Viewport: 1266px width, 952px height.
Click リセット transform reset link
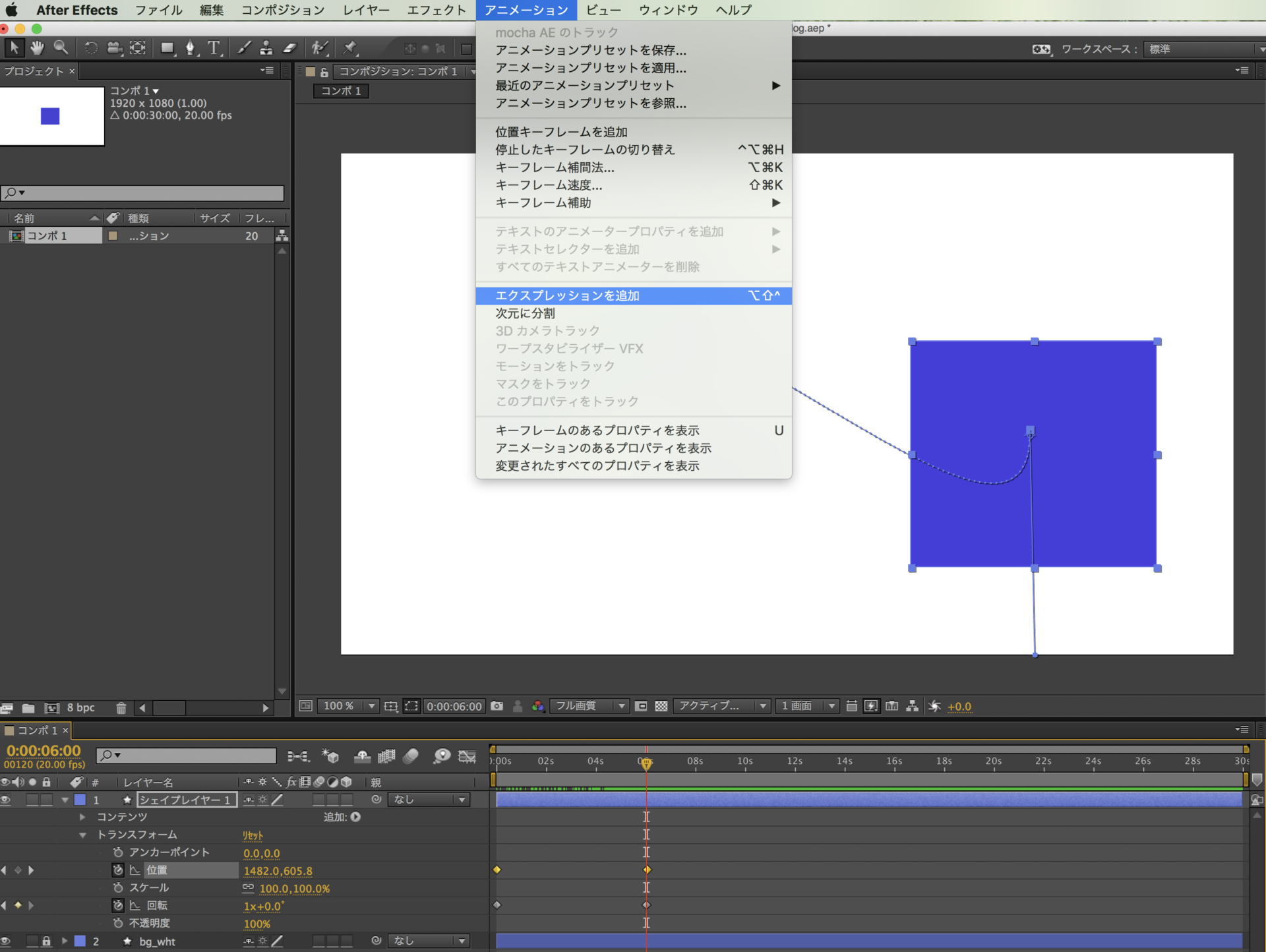point(253,835)
